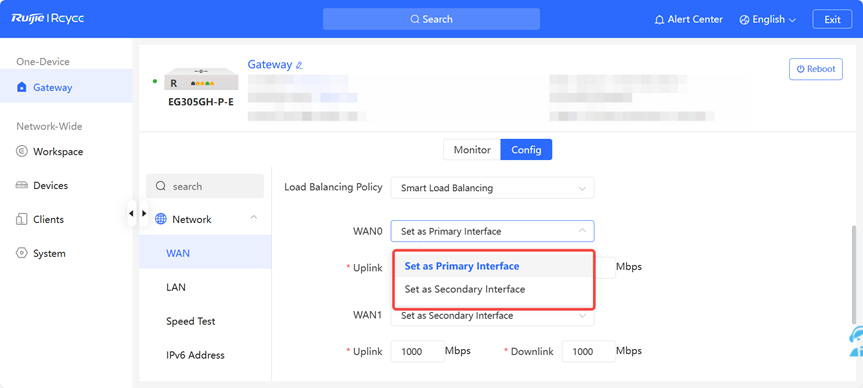The width and height of the screenshot is (863, 388).
Task: Click the config panel vertical scrollbar
Action: 854,274
